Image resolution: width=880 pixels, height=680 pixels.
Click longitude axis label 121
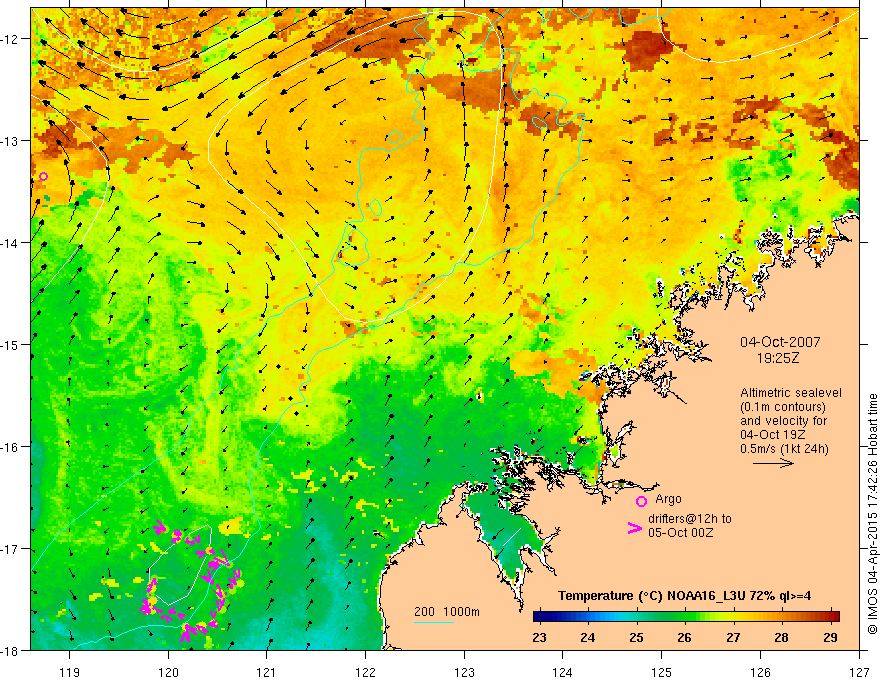(x=267, y=672)
